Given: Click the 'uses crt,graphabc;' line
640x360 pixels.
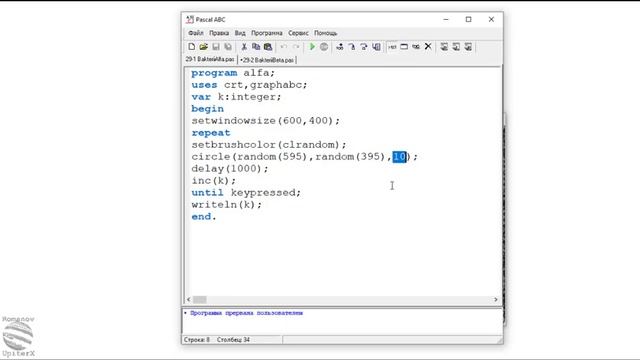Looking at the screenshot, I should 249,85.
